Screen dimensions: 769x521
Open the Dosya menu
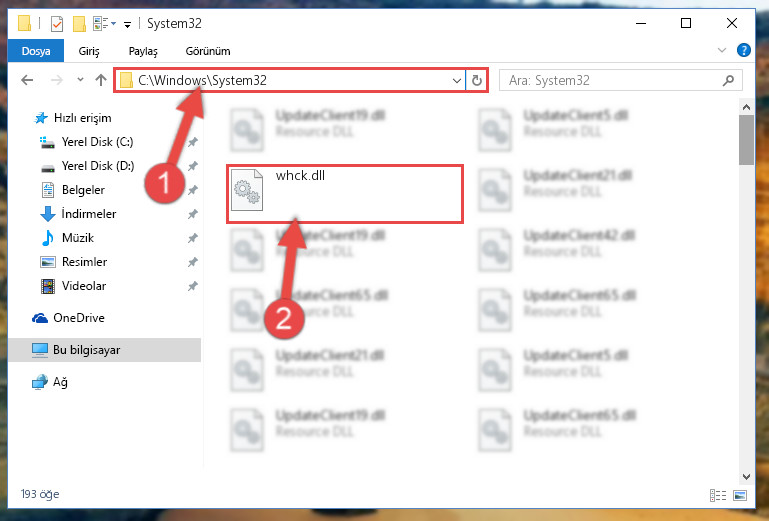36,51
